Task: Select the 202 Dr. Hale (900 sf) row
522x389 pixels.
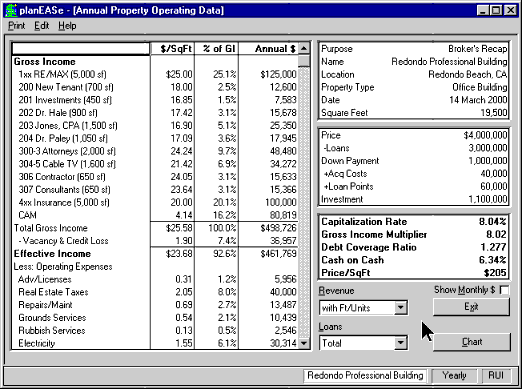Action: [x=155, y=113]
